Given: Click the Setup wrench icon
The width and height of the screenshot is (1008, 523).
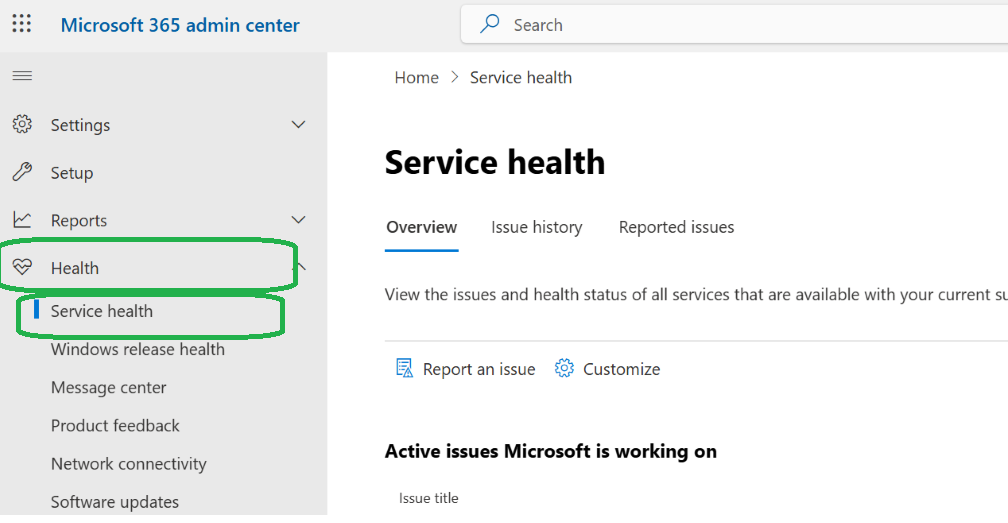Looking at the screenshot, I should point(22,172).
